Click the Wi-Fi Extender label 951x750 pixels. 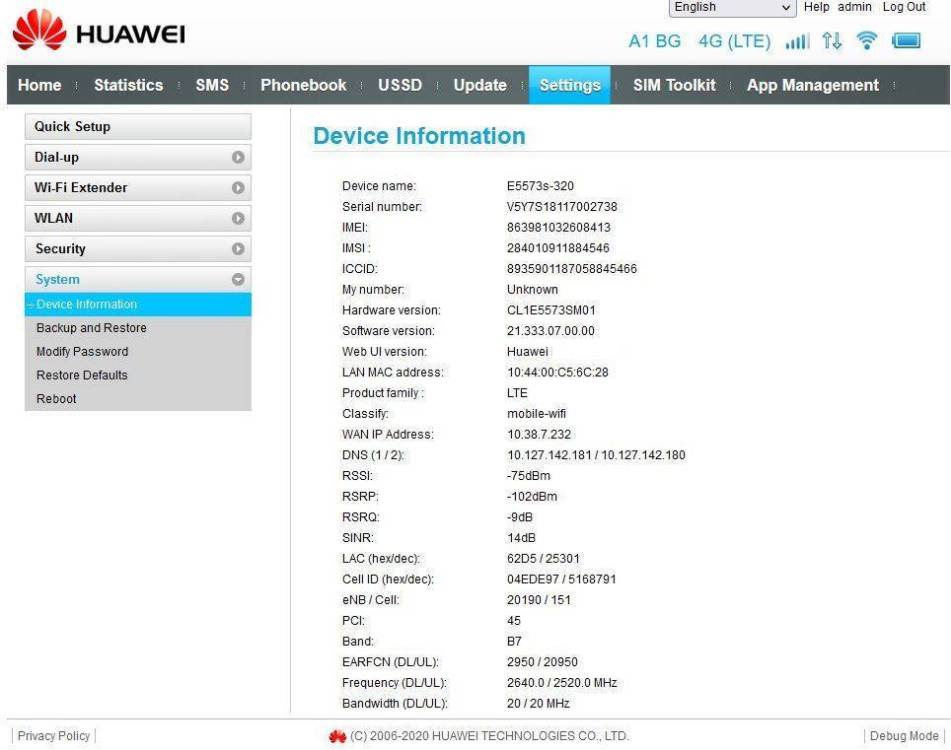pos(81,188)
